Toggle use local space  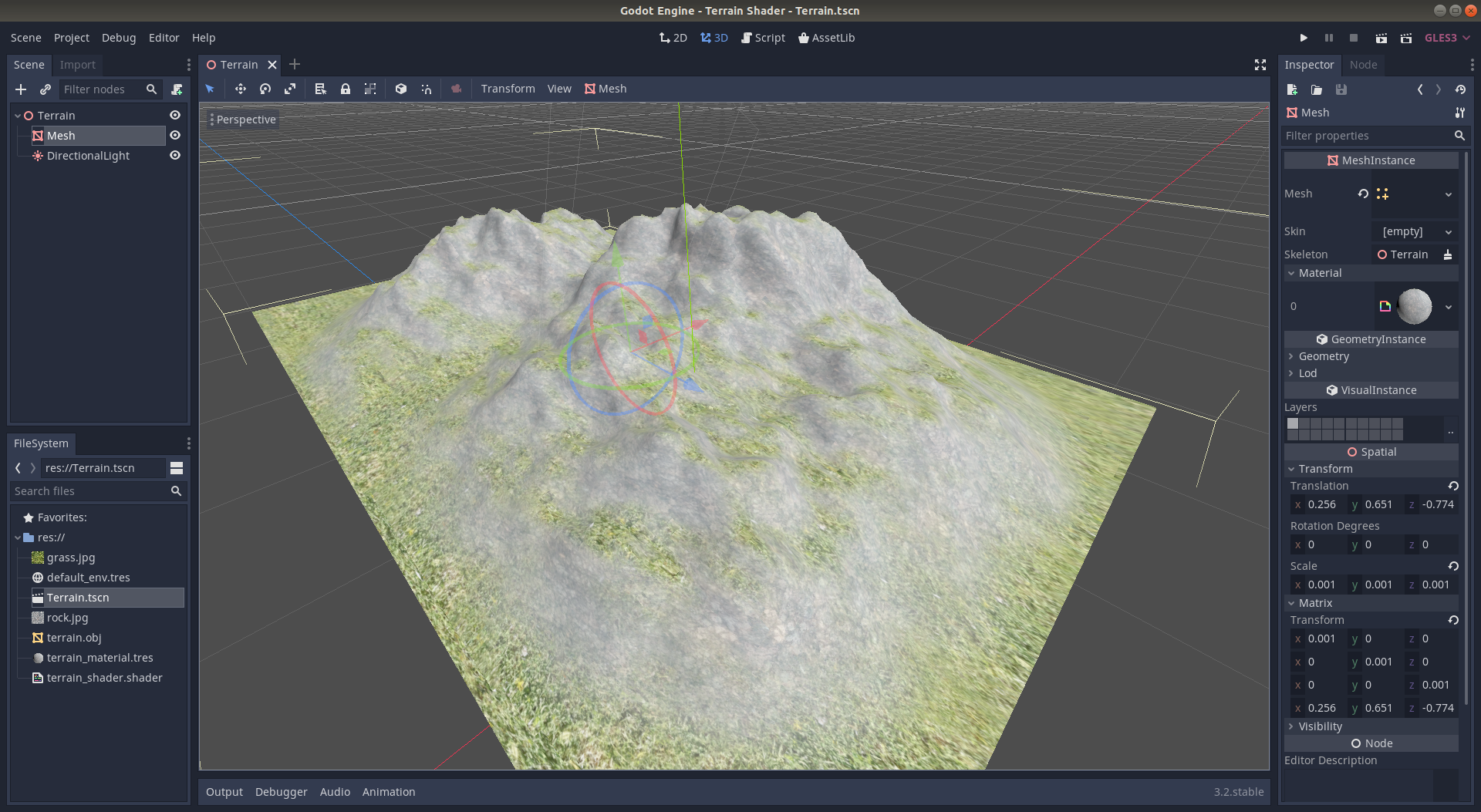pyautogui.click(x=401, y=89)
